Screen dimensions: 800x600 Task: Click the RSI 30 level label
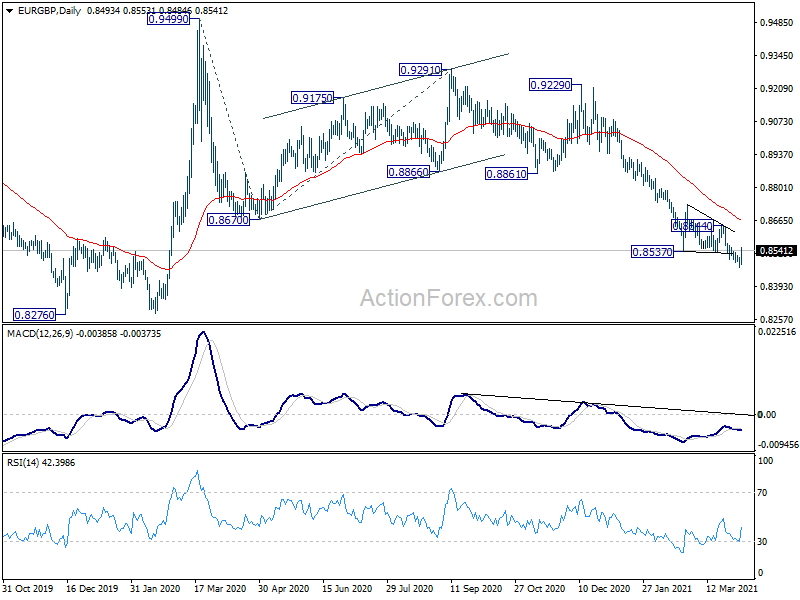click(x=762, y=541)
